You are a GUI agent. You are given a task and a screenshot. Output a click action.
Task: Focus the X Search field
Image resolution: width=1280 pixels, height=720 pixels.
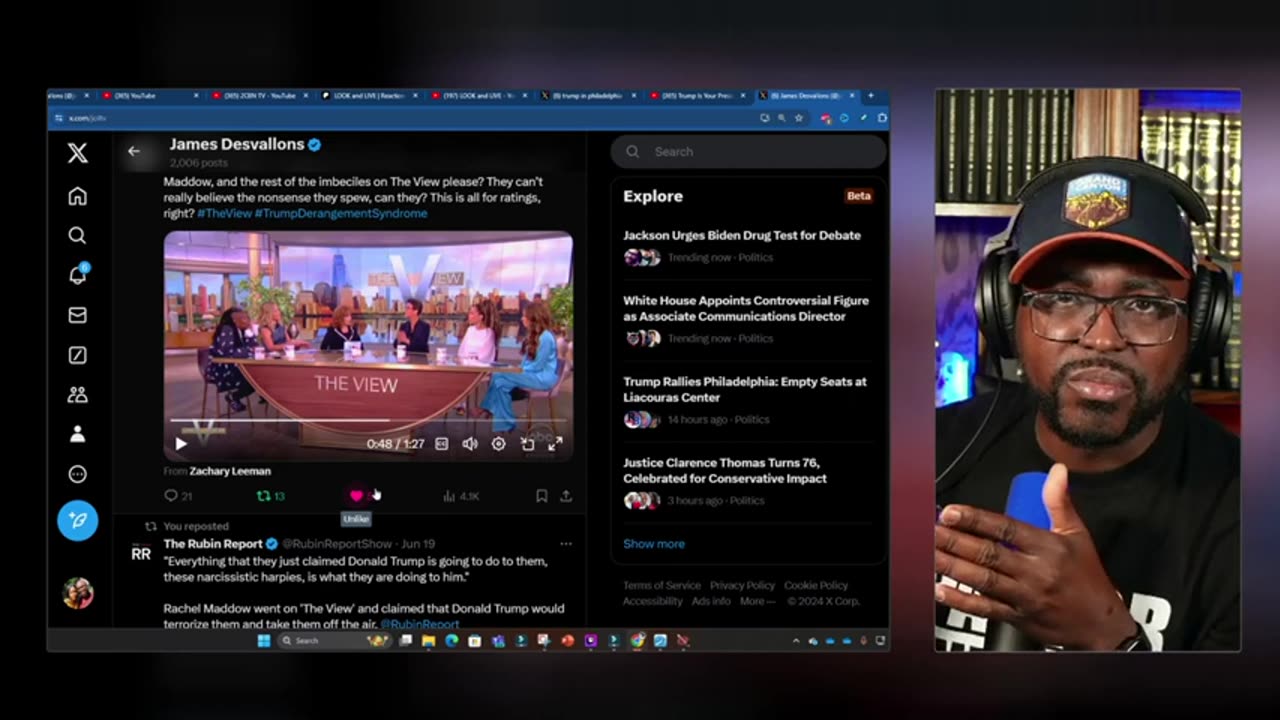pyautogui.click(x=749, y=152)
